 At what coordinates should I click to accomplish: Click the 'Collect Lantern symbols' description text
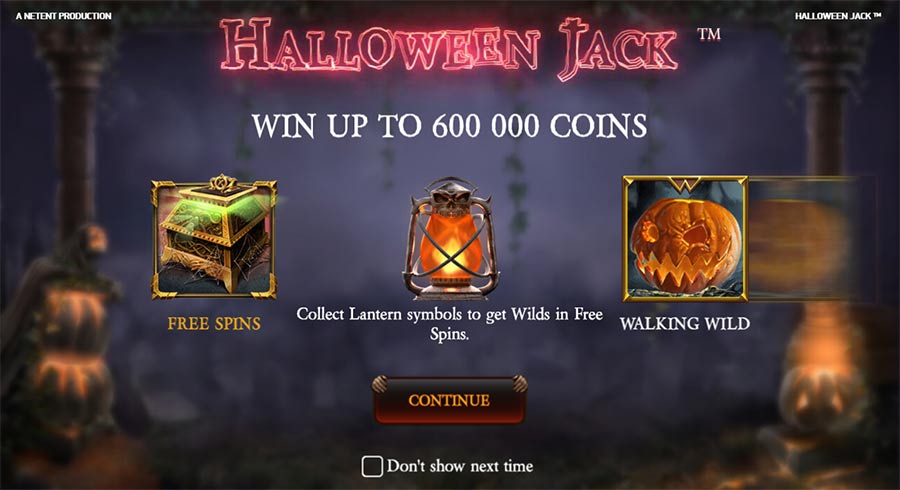tap(449, 324)
